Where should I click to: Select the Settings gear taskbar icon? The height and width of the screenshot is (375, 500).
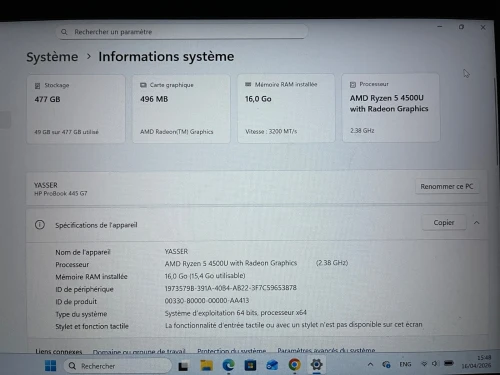tap(316, 365)
